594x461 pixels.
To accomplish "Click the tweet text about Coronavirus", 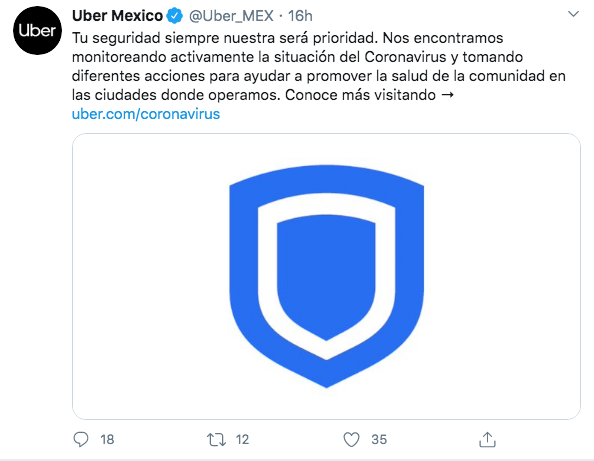I will point(318,66).
